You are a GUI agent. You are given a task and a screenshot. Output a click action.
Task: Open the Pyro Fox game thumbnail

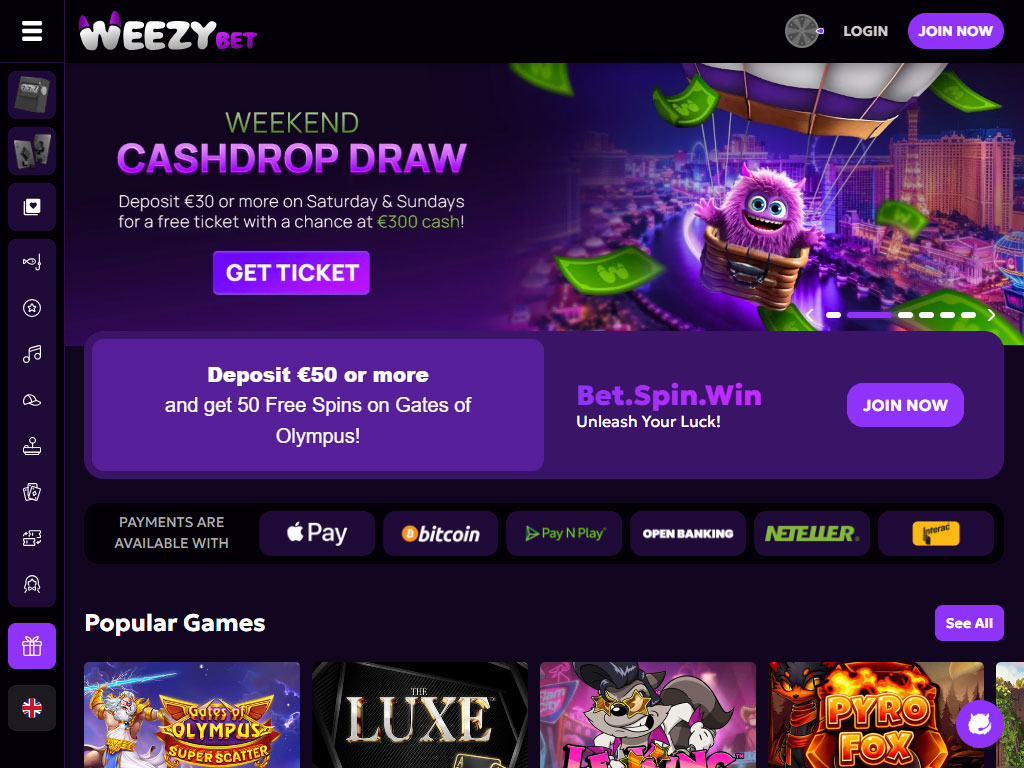[x=876, y=715]
